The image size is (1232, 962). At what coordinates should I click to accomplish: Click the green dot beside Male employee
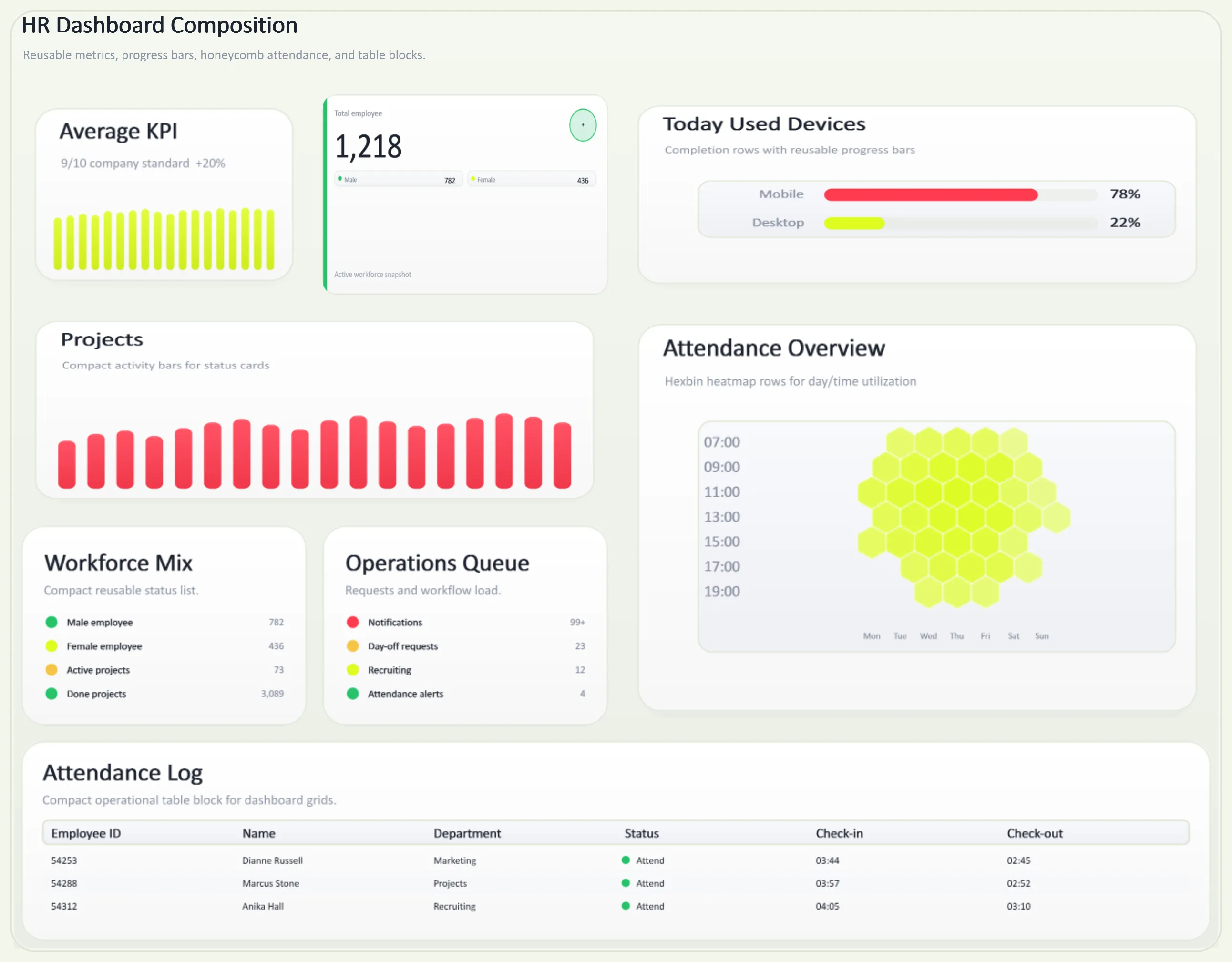point(51,622)
